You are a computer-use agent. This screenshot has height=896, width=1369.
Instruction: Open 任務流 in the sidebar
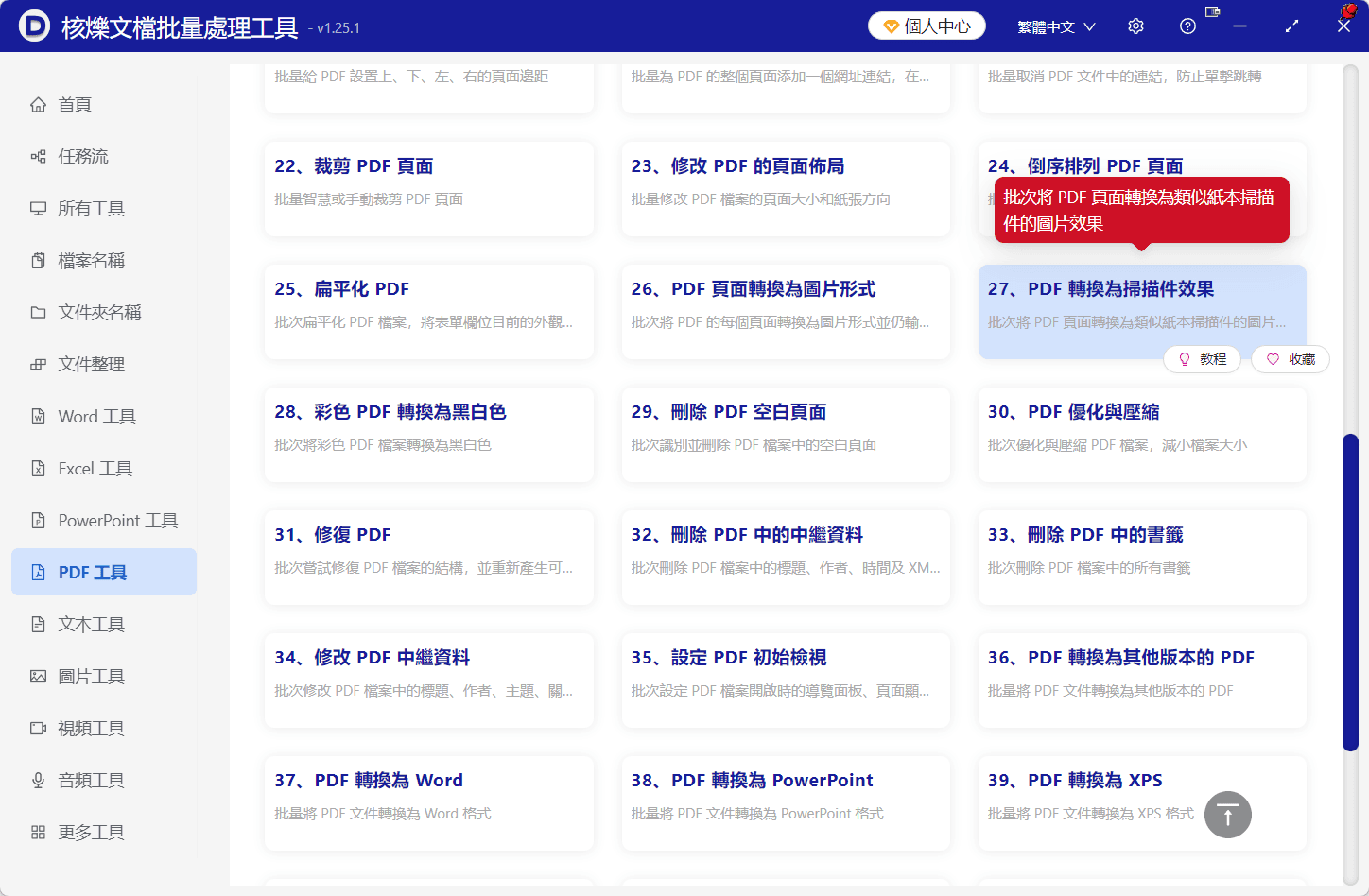click(104, 157)
